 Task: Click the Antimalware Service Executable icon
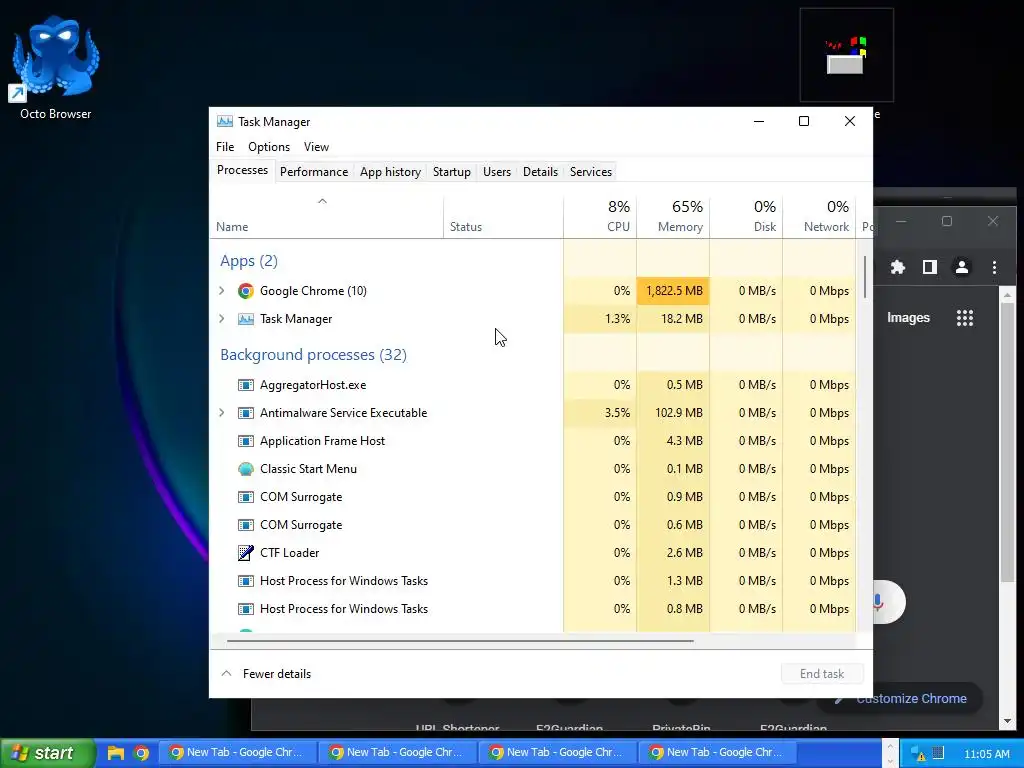246,413
